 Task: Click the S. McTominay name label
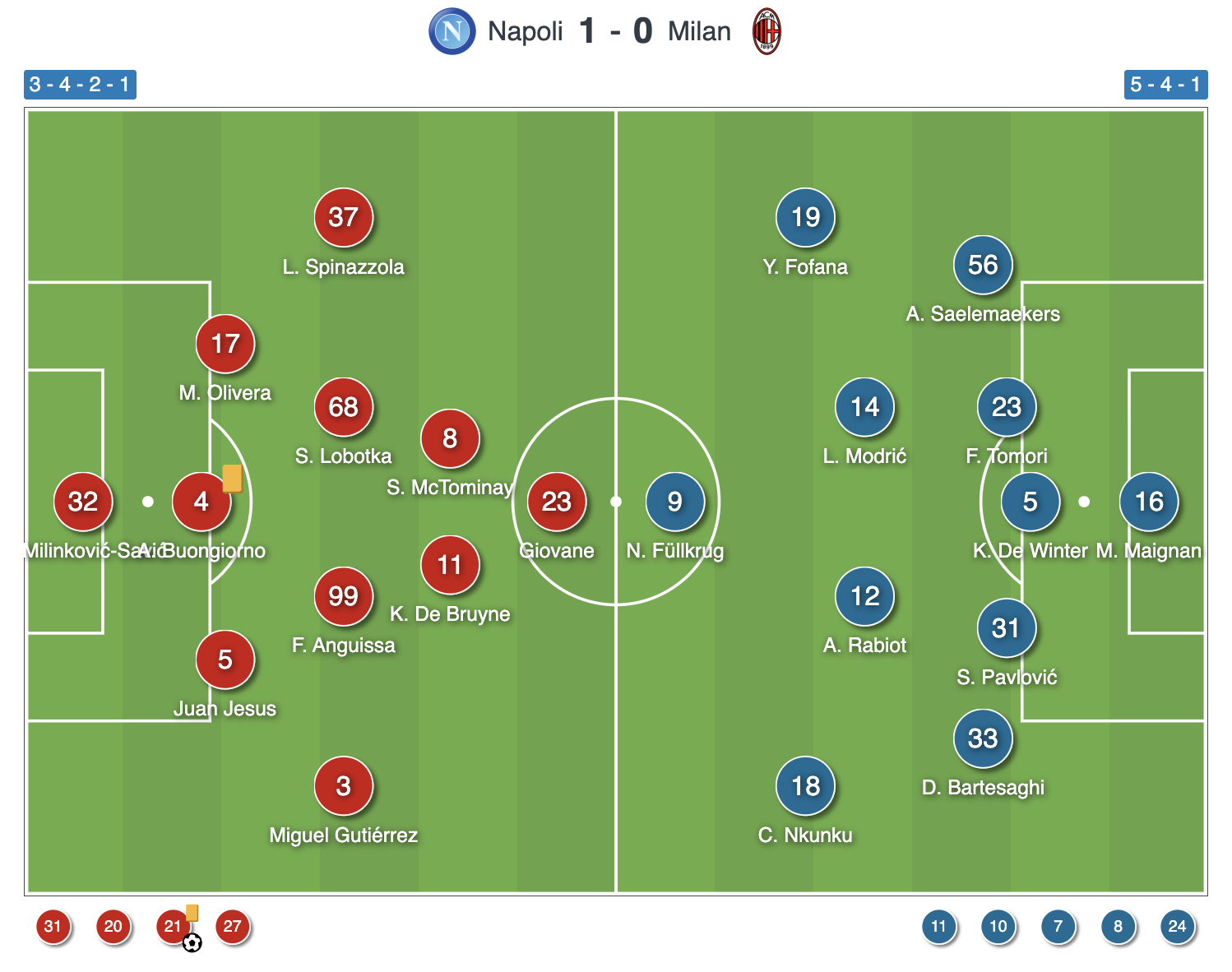point(450,488)
